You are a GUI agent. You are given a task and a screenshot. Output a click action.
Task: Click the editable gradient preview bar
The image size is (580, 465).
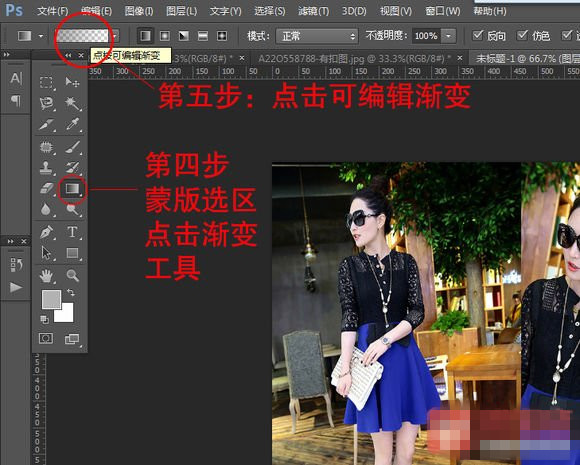pos(83,36)
